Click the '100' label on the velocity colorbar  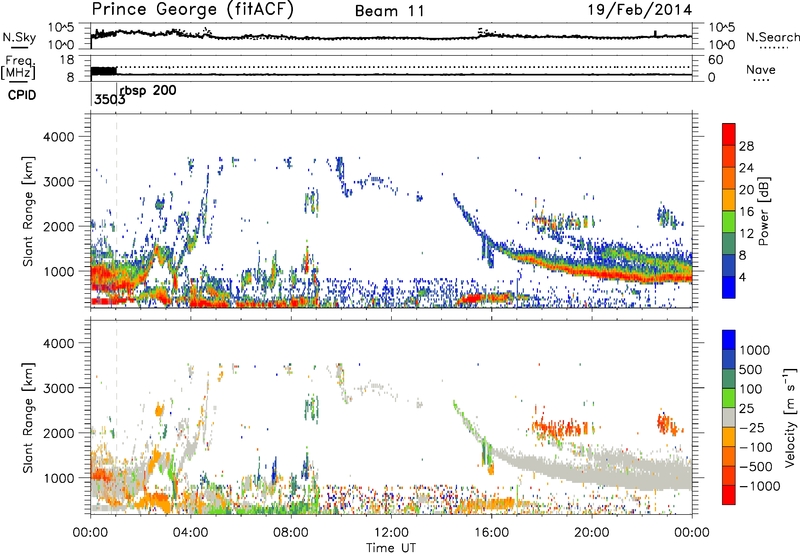pyautogui.click(x=751, y=389)
